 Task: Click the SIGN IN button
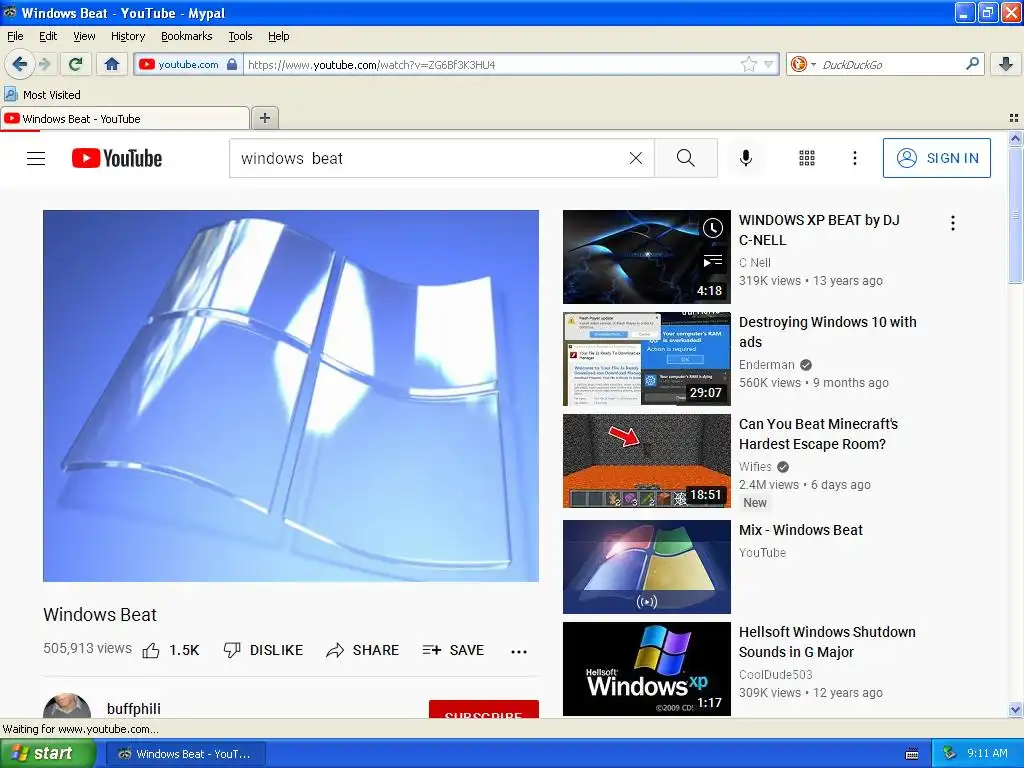tap(936, 158)
